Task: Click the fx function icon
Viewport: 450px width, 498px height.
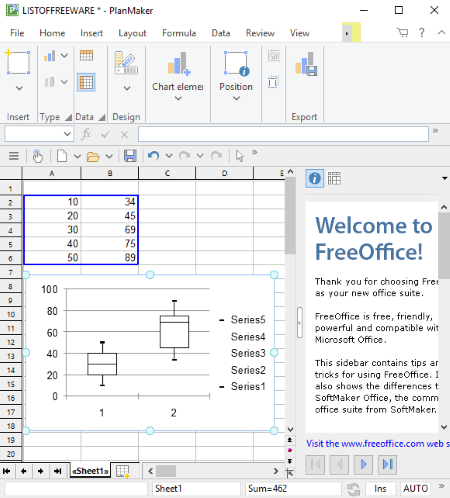Action: (86, 134)
